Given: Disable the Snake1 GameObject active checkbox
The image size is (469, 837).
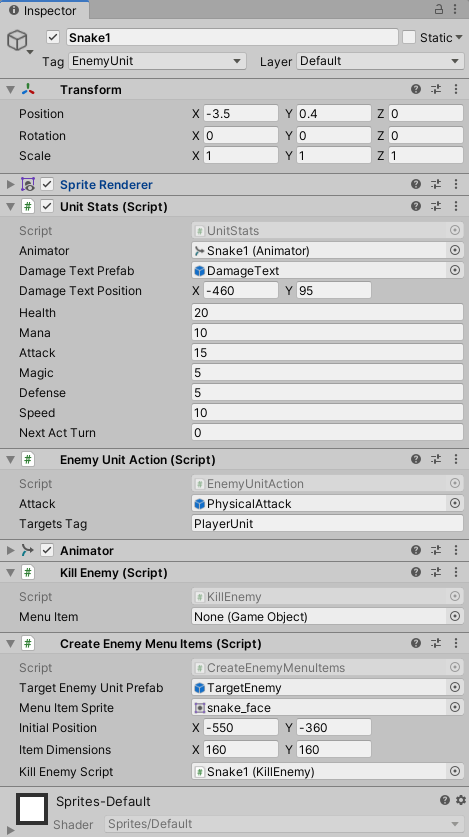Looking at the screenshot, I should pos(53,37).
